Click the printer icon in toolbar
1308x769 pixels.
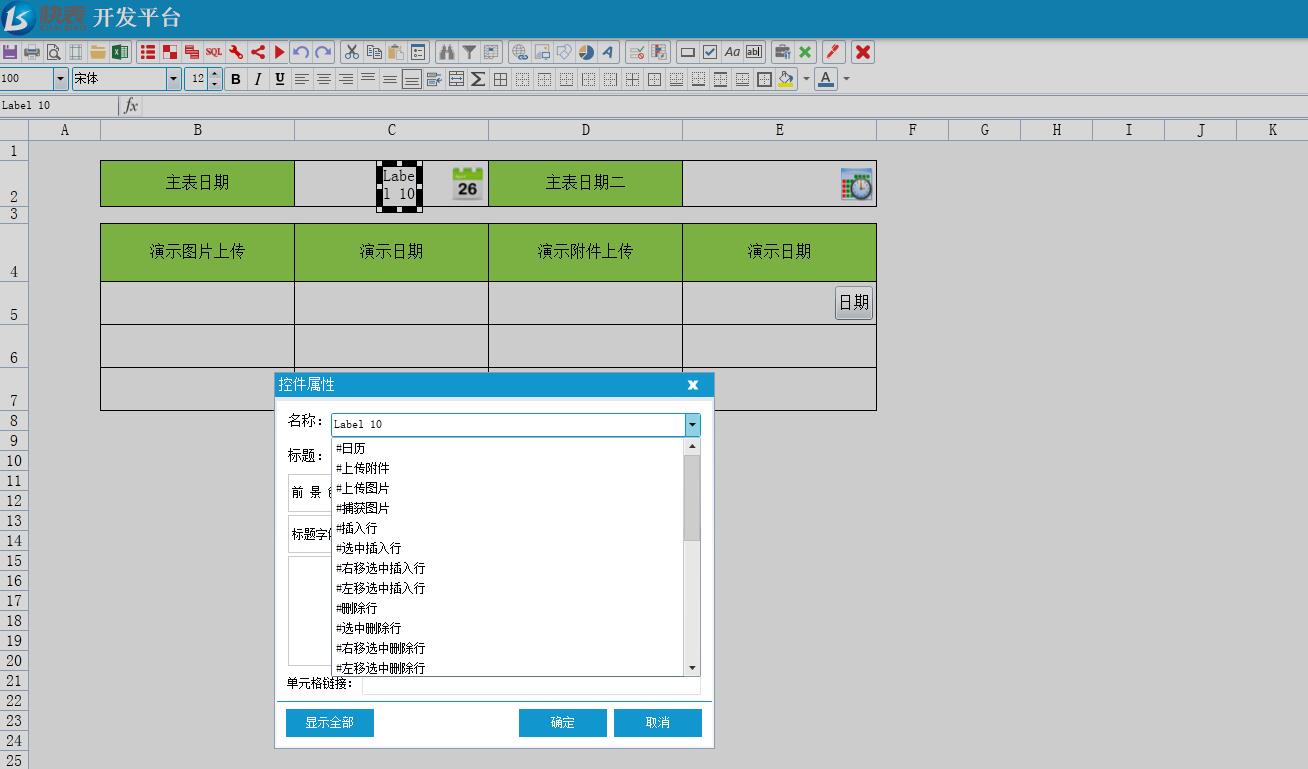pyautogui.click(x=32, y=52)
